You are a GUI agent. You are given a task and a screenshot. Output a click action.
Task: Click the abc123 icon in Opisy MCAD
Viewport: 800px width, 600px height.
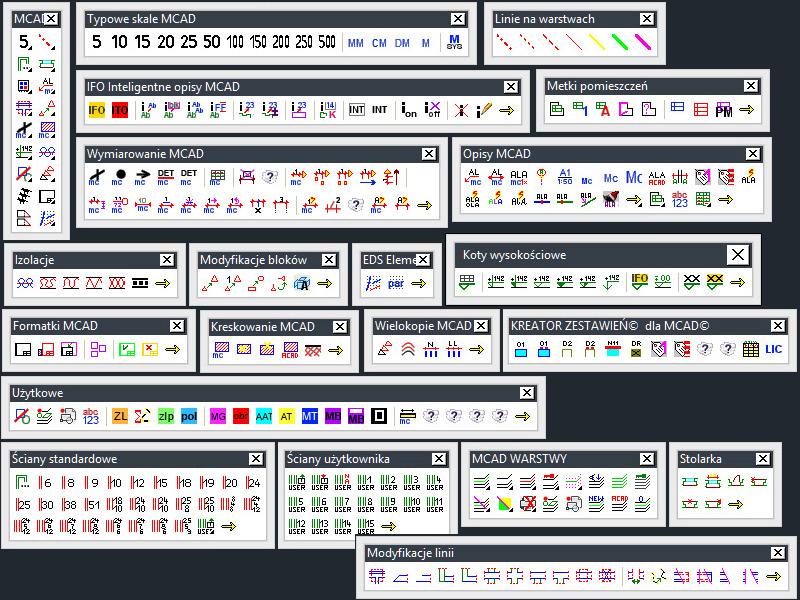coord(679,199)
